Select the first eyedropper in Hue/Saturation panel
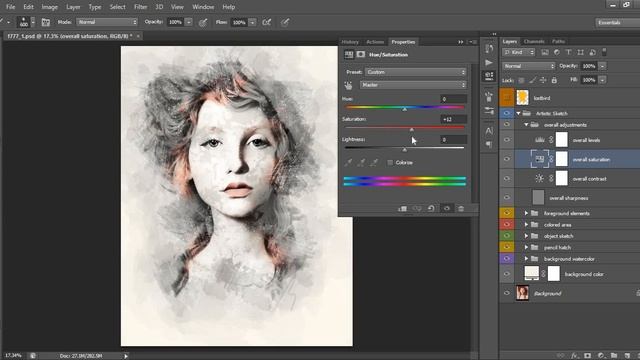This screenshot has width=640, height=360. click(x=348, y=162)
